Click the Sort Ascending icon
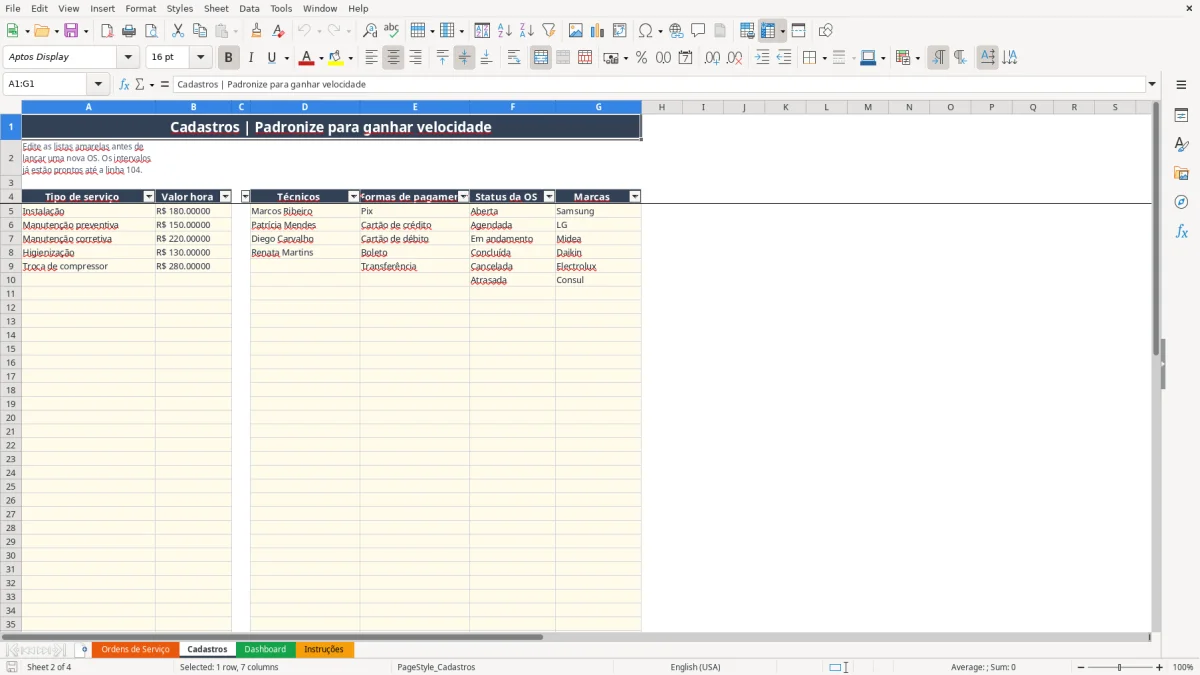Viewport: 1200px width, 675px height. [505, 31]
